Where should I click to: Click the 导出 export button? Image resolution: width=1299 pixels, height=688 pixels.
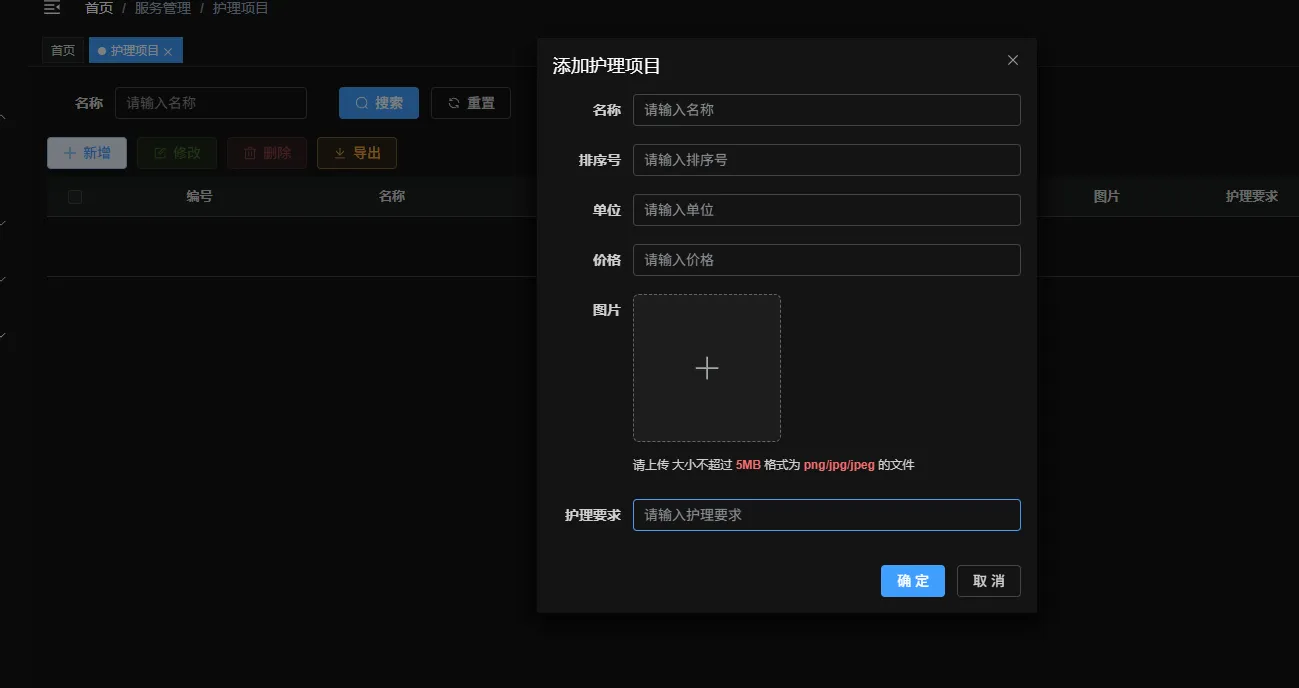pos(357,153)
